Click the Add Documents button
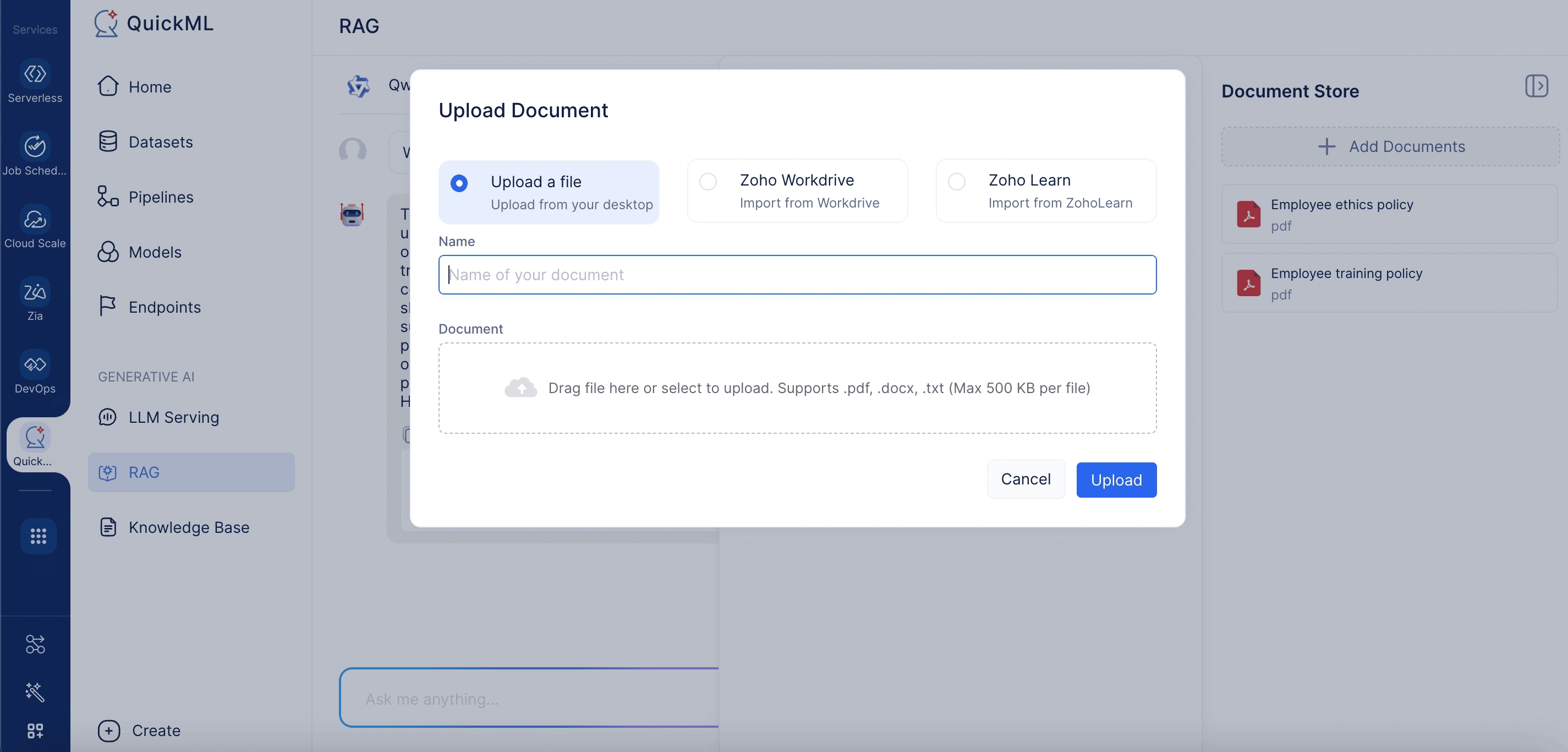The height and width of the screenshot is (752, 1568). click(1390, 146)
